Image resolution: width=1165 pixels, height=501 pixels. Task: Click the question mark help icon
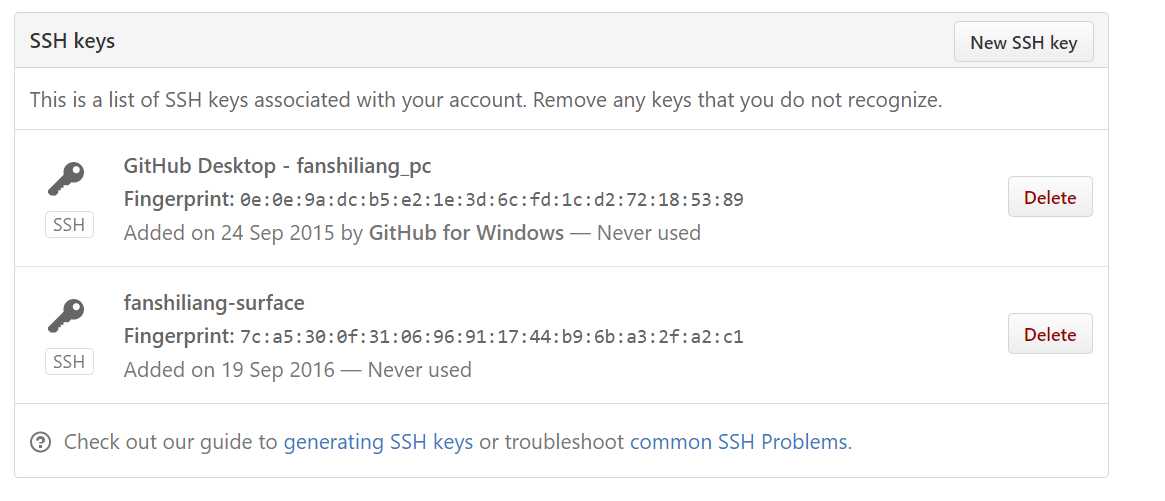pyautogui.click(x=40, y=442)
